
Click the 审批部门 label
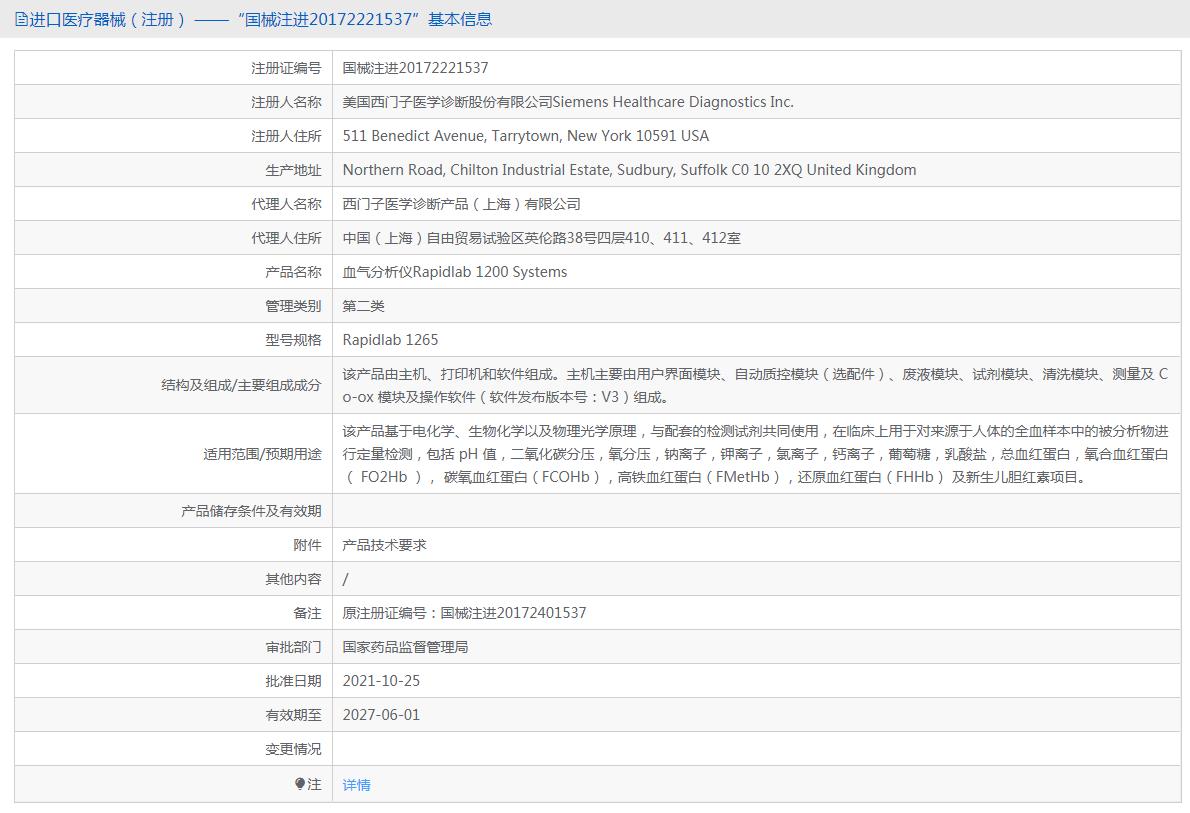click(293, 647)
